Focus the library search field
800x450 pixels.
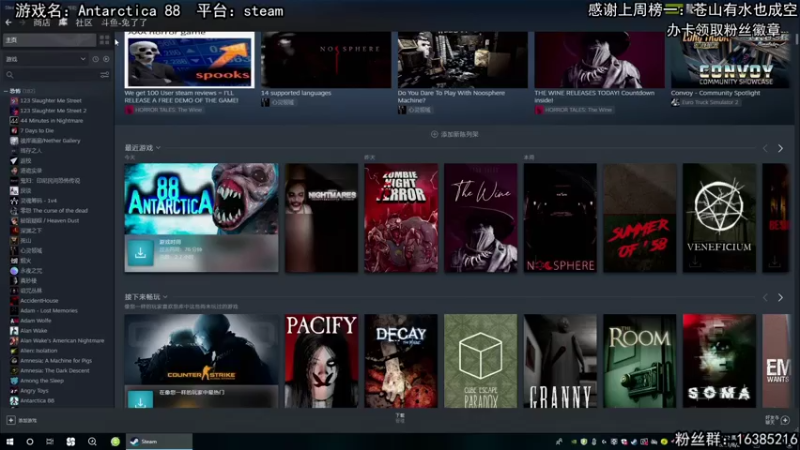[x=56, y=75]
